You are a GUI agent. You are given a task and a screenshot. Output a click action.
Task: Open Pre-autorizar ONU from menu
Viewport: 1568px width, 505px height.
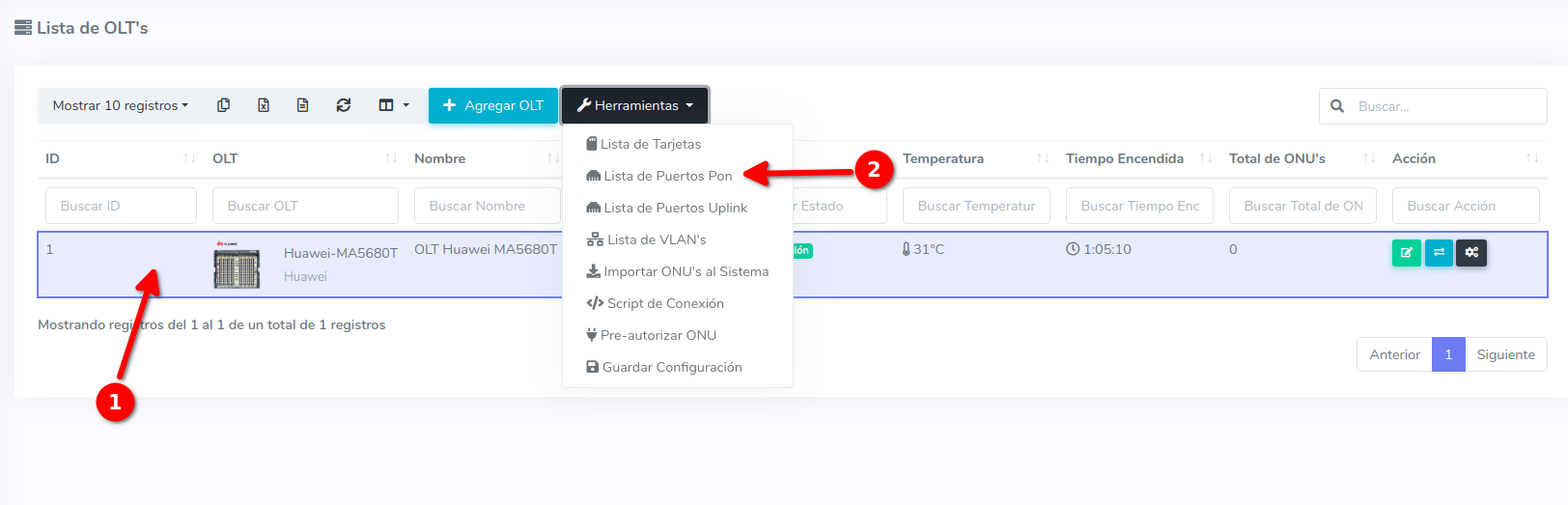click(658, 335)
